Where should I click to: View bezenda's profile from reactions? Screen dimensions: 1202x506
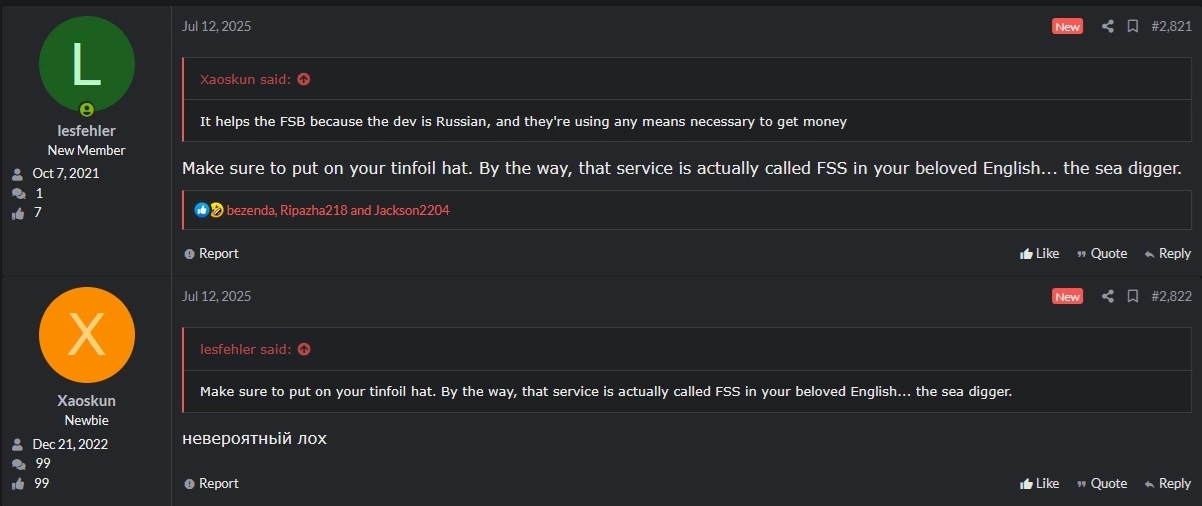point(251,210)
